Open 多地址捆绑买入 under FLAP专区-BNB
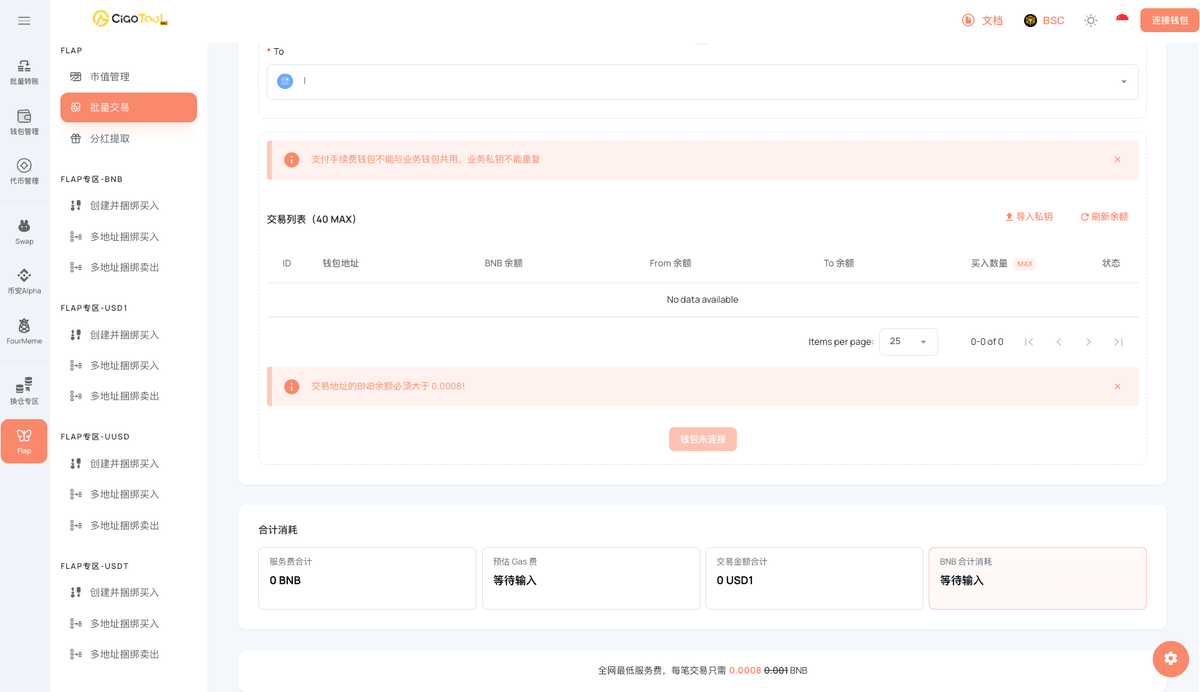The width and height of the screenshot is (1200, 692). pos(128,237)
